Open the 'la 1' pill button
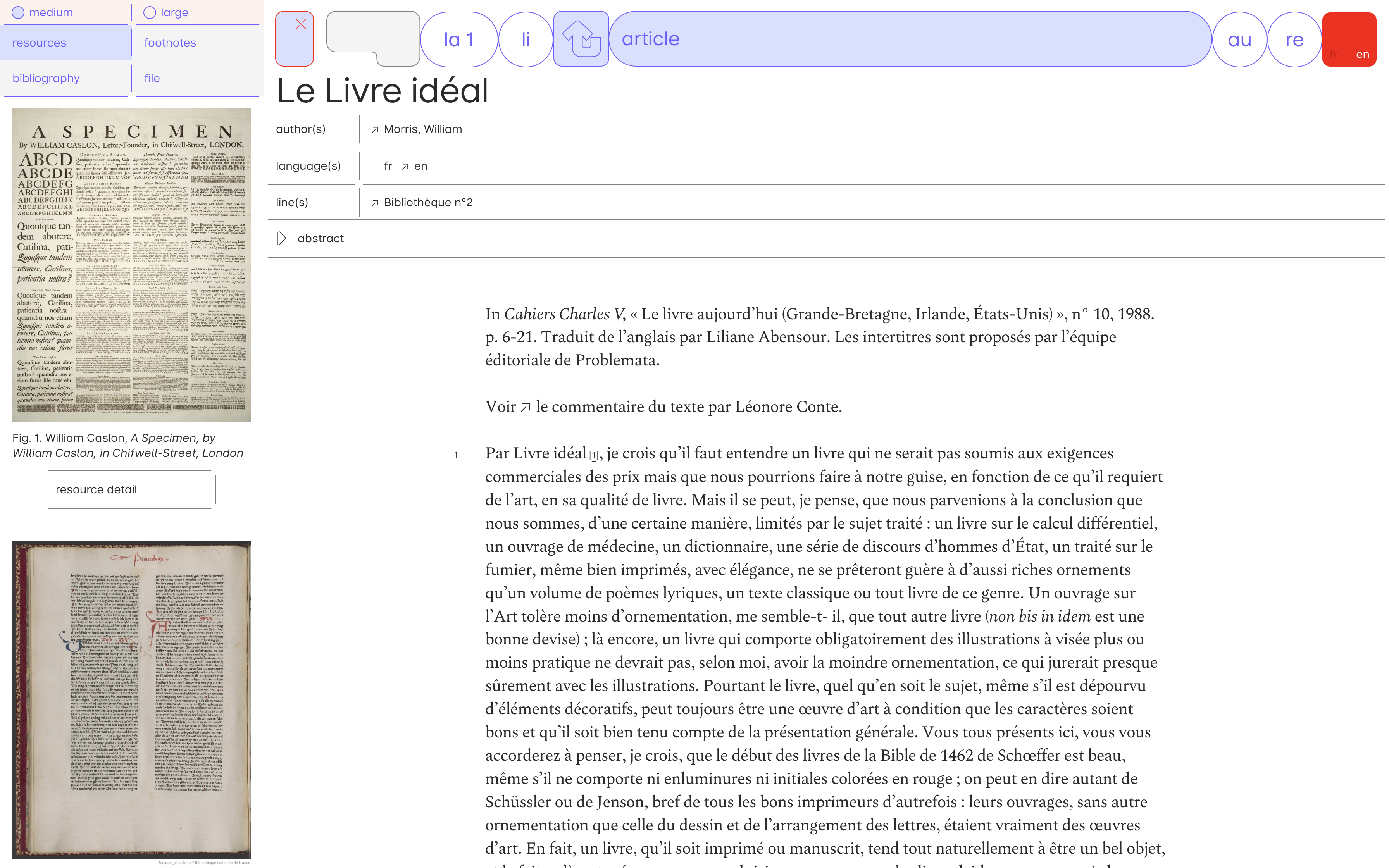The width and height of the screenshot is (1389, 868). click(x=458, y=40)
